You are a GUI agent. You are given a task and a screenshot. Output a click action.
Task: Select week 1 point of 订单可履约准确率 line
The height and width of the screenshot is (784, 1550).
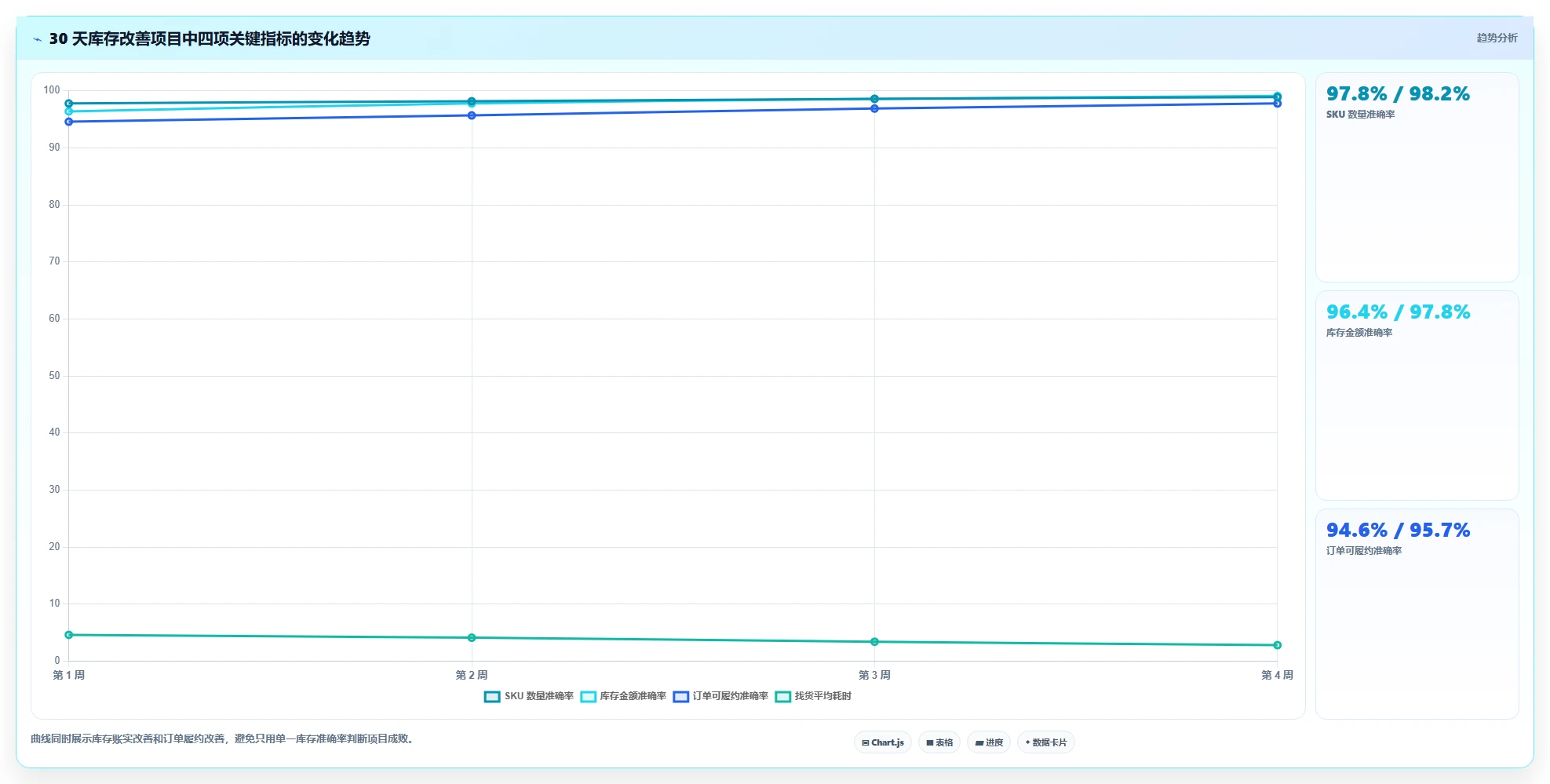(69, 122)
